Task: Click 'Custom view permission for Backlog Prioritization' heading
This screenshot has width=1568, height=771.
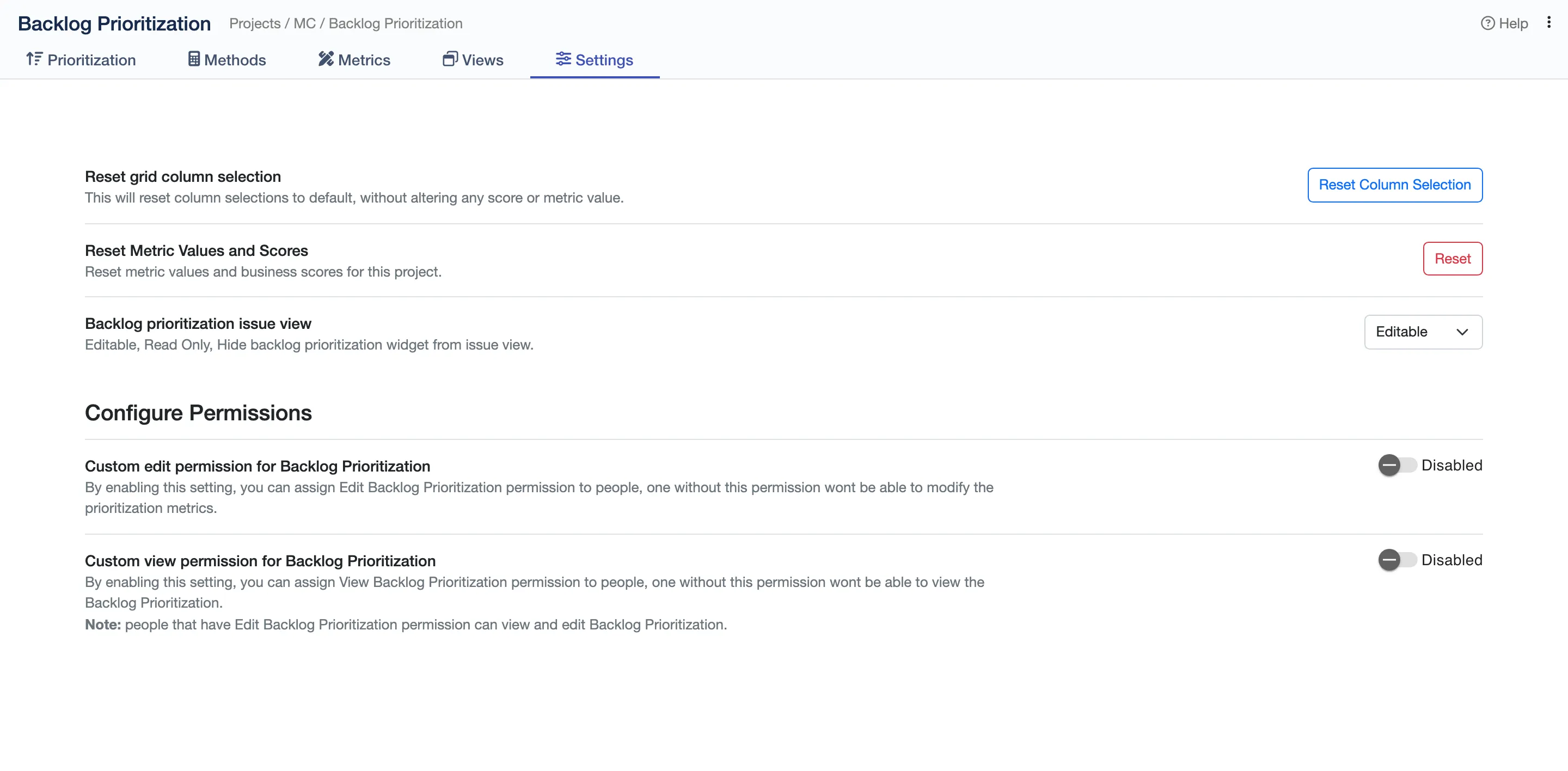Action: [x=260, y=561]
